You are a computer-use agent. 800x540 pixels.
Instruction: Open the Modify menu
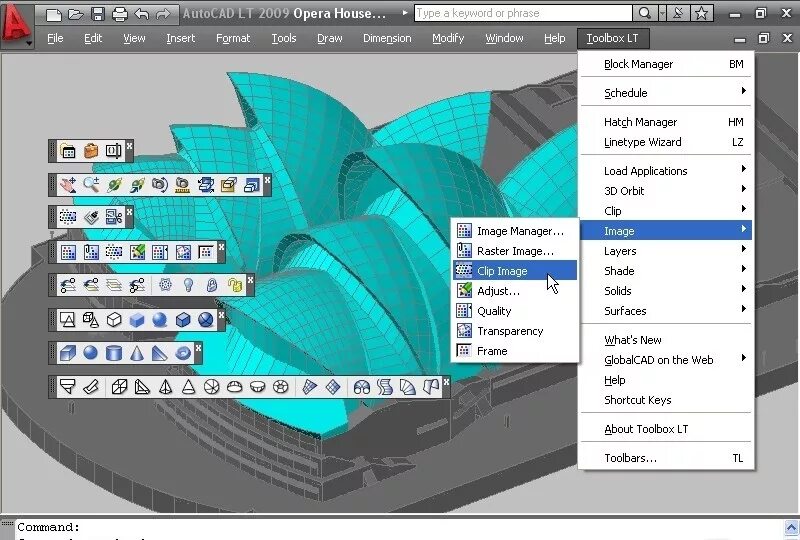(448, 38)
